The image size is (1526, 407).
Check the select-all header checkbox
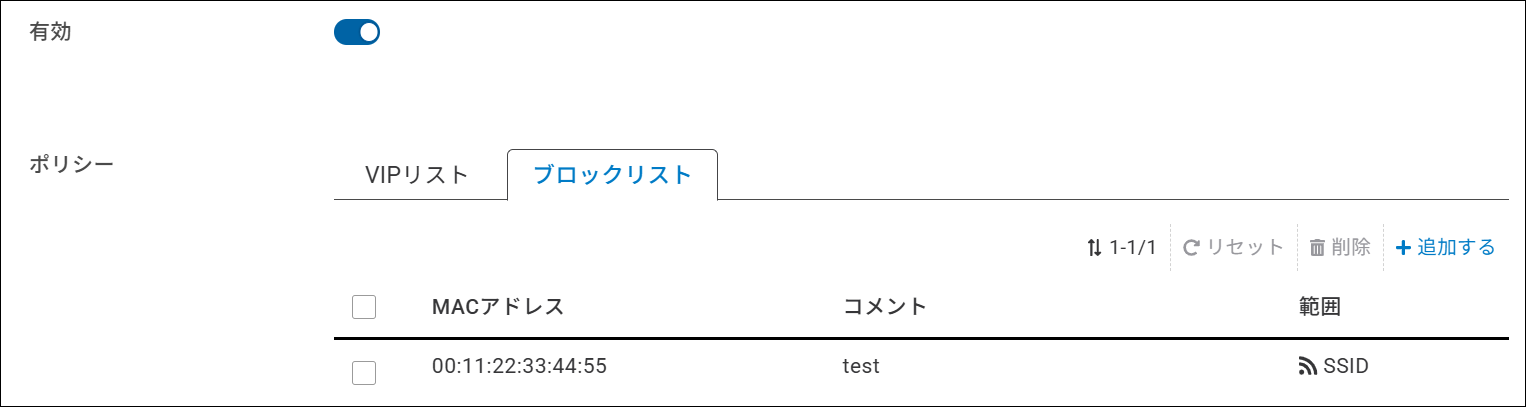364,307
